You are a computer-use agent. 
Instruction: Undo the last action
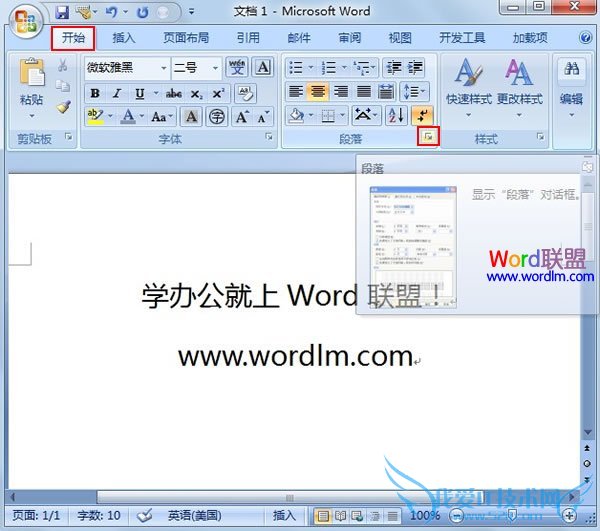111,12
